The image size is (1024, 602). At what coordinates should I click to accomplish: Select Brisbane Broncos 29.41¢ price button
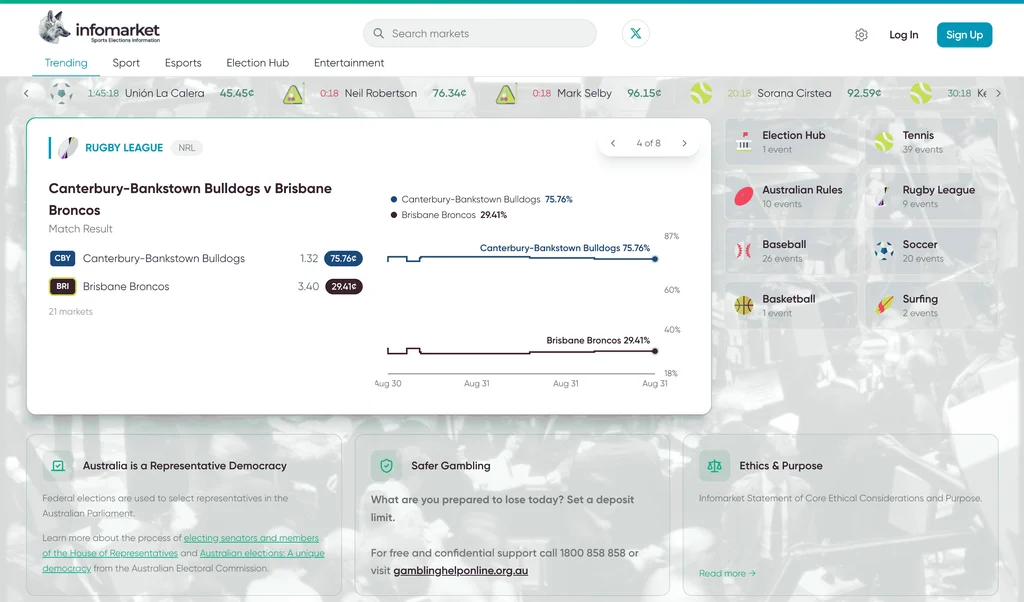pos(344,287)
